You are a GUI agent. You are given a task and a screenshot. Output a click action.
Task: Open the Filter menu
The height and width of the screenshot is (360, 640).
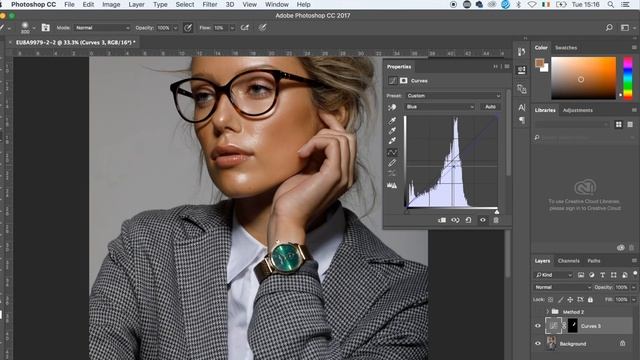click(x=210, y=4)
